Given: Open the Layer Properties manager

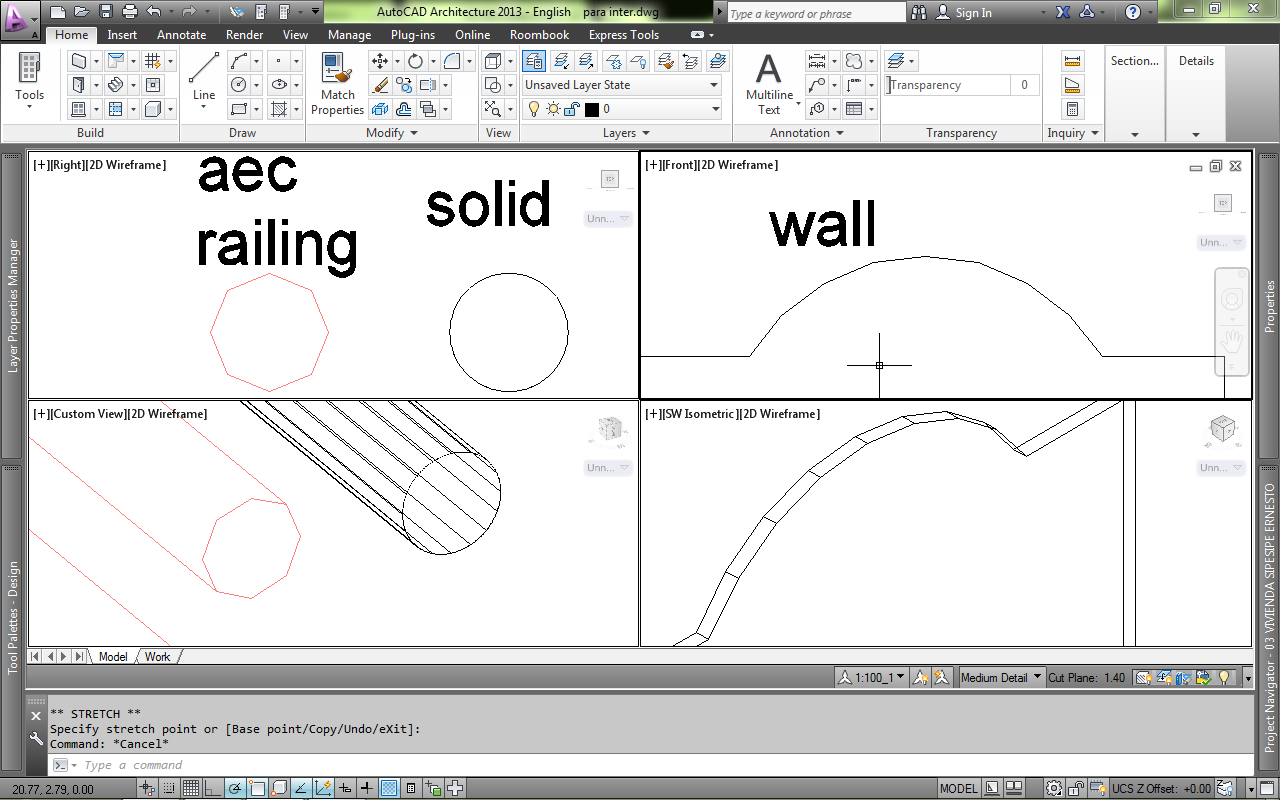Looking at the screenshot, I should point(534,60).
